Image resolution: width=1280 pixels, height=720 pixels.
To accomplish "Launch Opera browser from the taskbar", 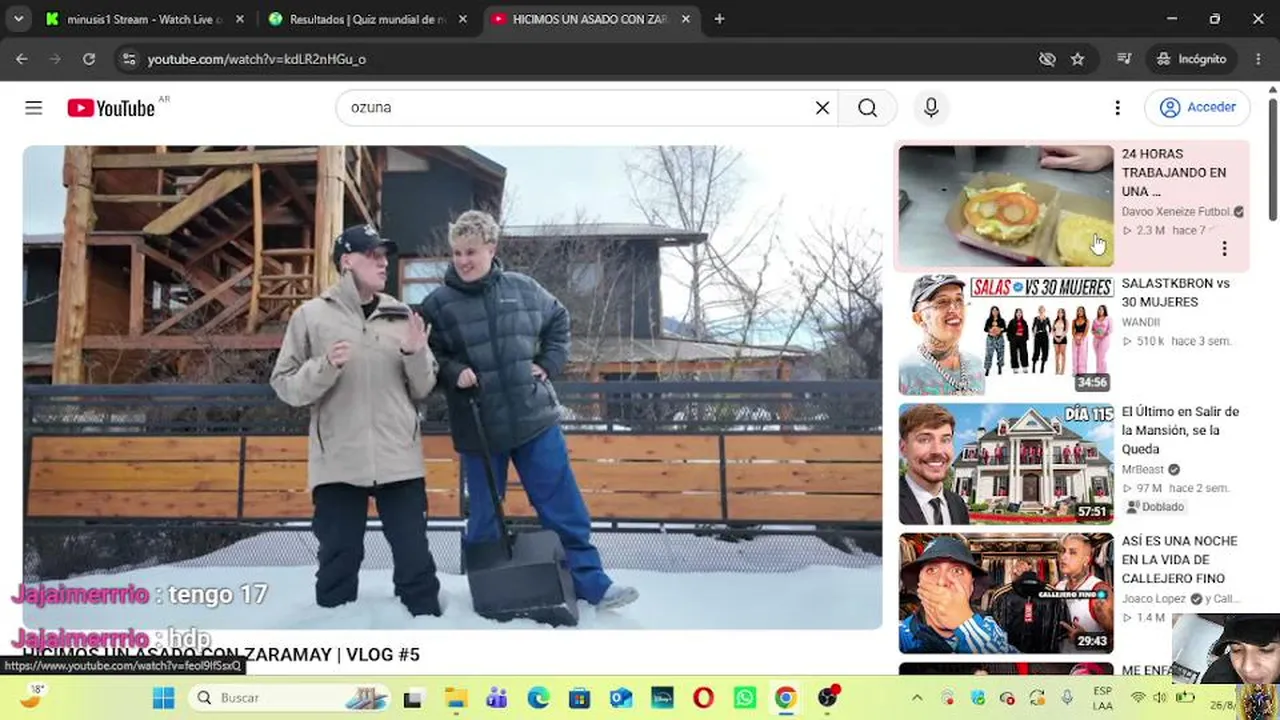I will point(703,698).
